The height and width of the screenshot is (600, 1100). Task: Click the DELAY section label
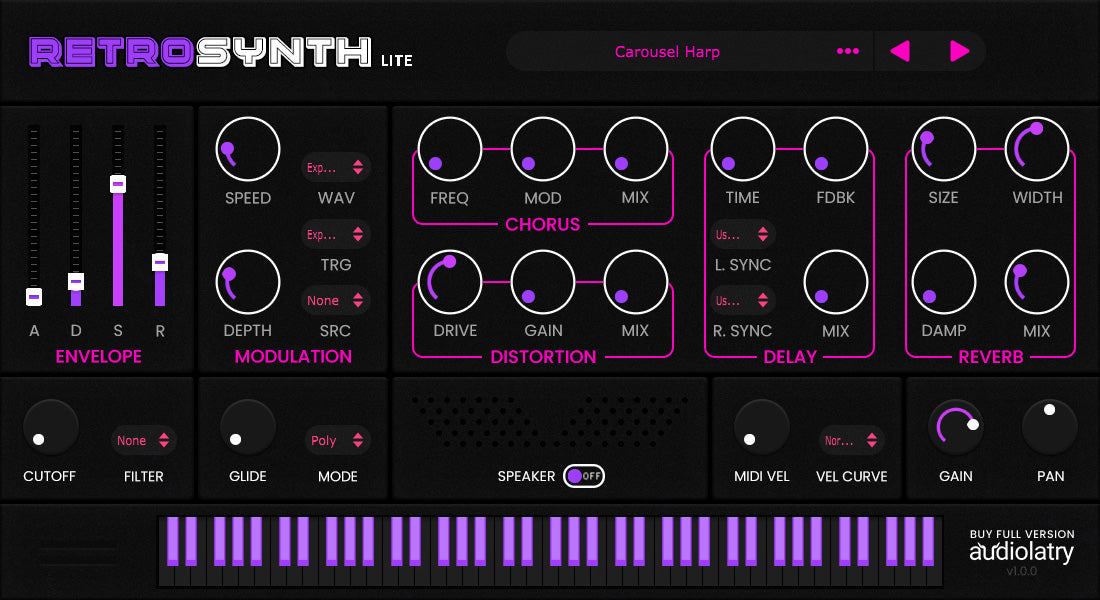pos(790,357)
